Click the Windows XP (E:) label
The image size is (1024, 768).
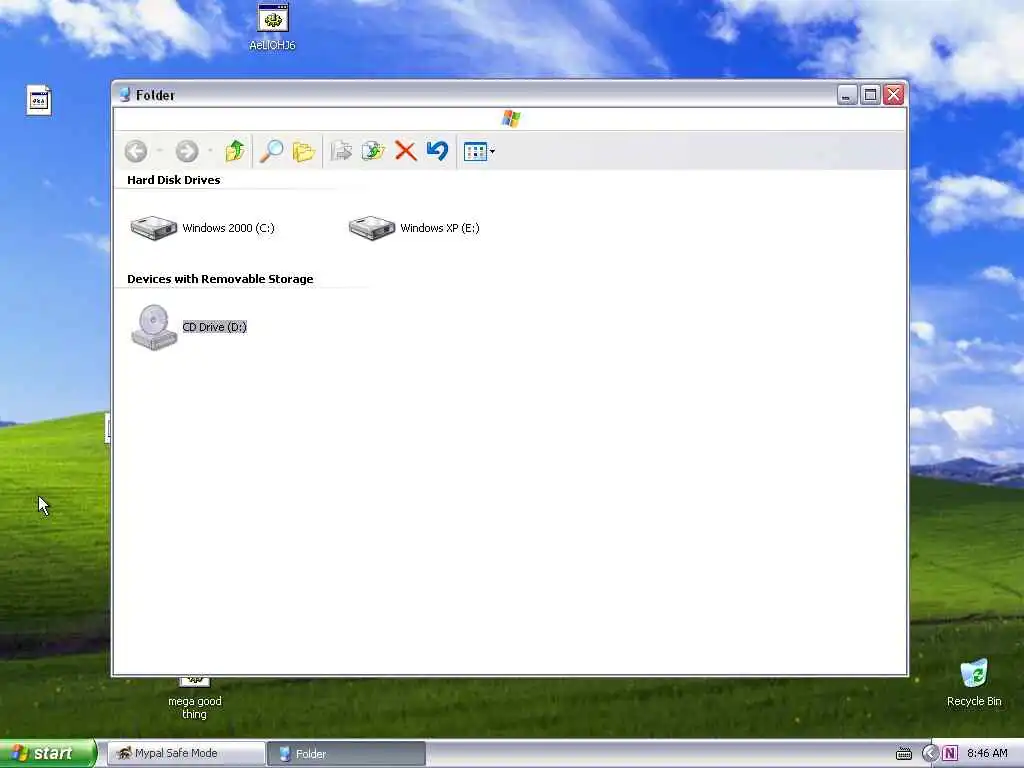tap(440, 228)
